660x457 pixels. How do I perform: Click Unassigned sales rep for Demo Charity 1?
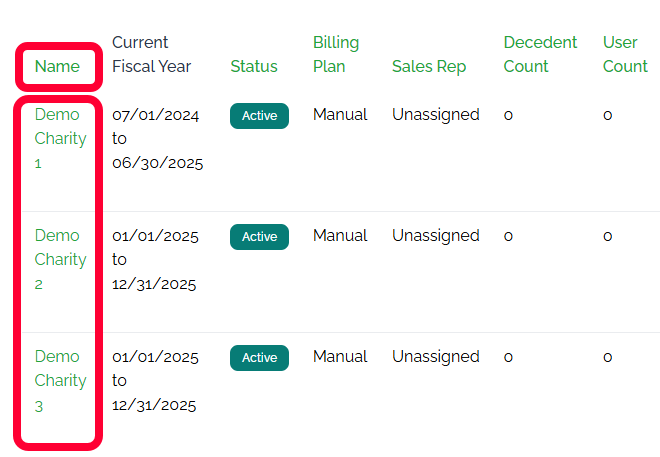click(435, 115)
